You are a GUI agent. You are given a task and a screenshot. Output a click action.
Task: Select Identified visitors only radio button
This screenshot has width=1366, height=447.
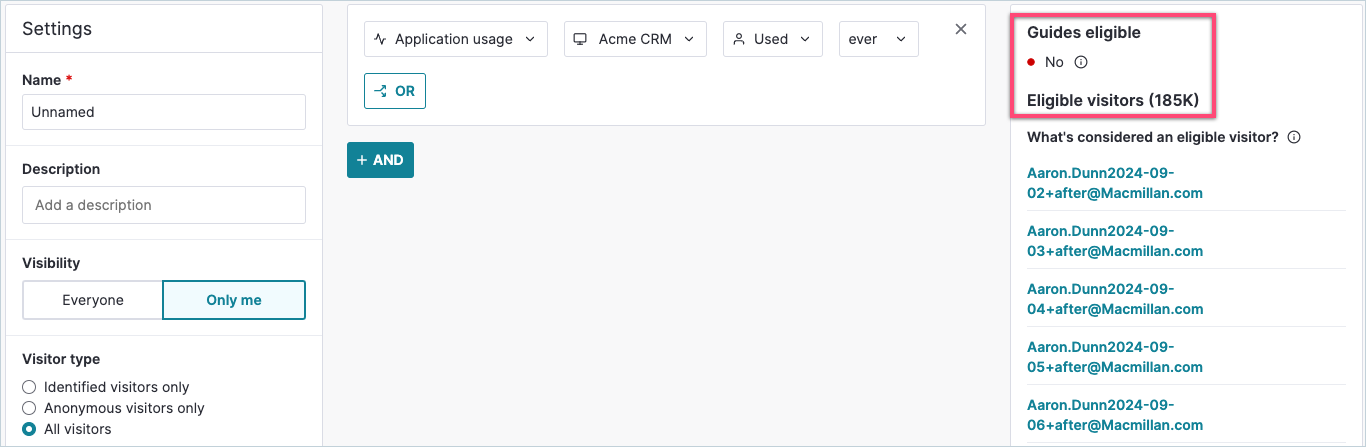click(29, 387)
